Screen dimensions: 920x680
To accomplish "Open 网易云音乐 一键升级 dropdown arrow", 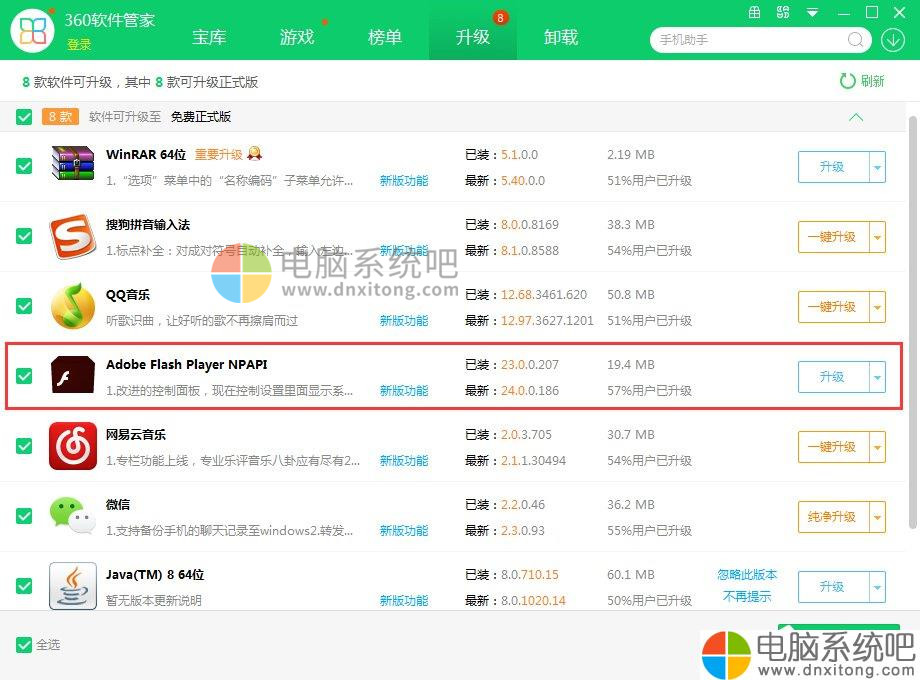I will coord(877,447).
